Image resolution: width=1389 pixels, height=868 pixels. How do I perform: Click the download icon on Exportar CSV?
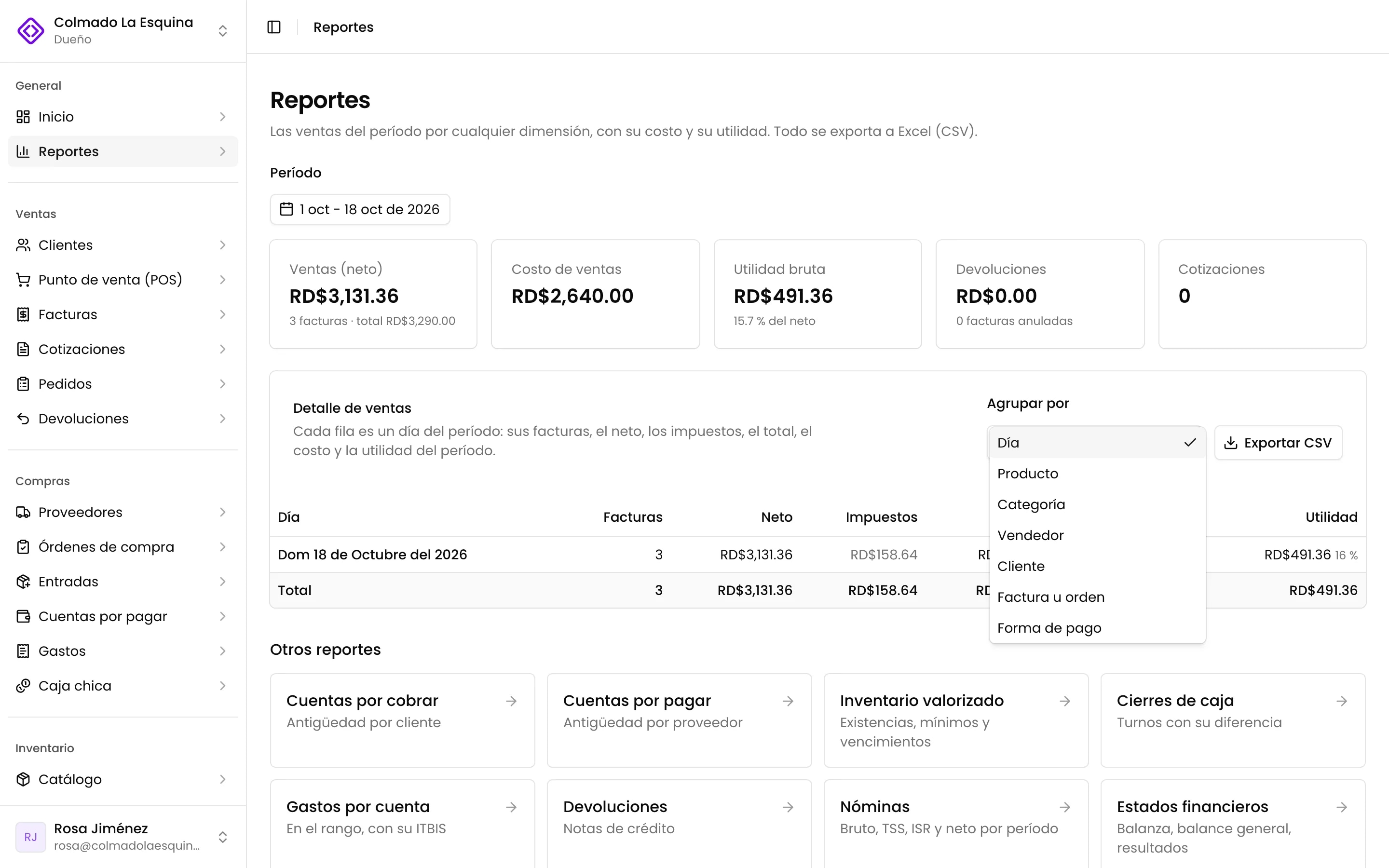coord(1231,443)
